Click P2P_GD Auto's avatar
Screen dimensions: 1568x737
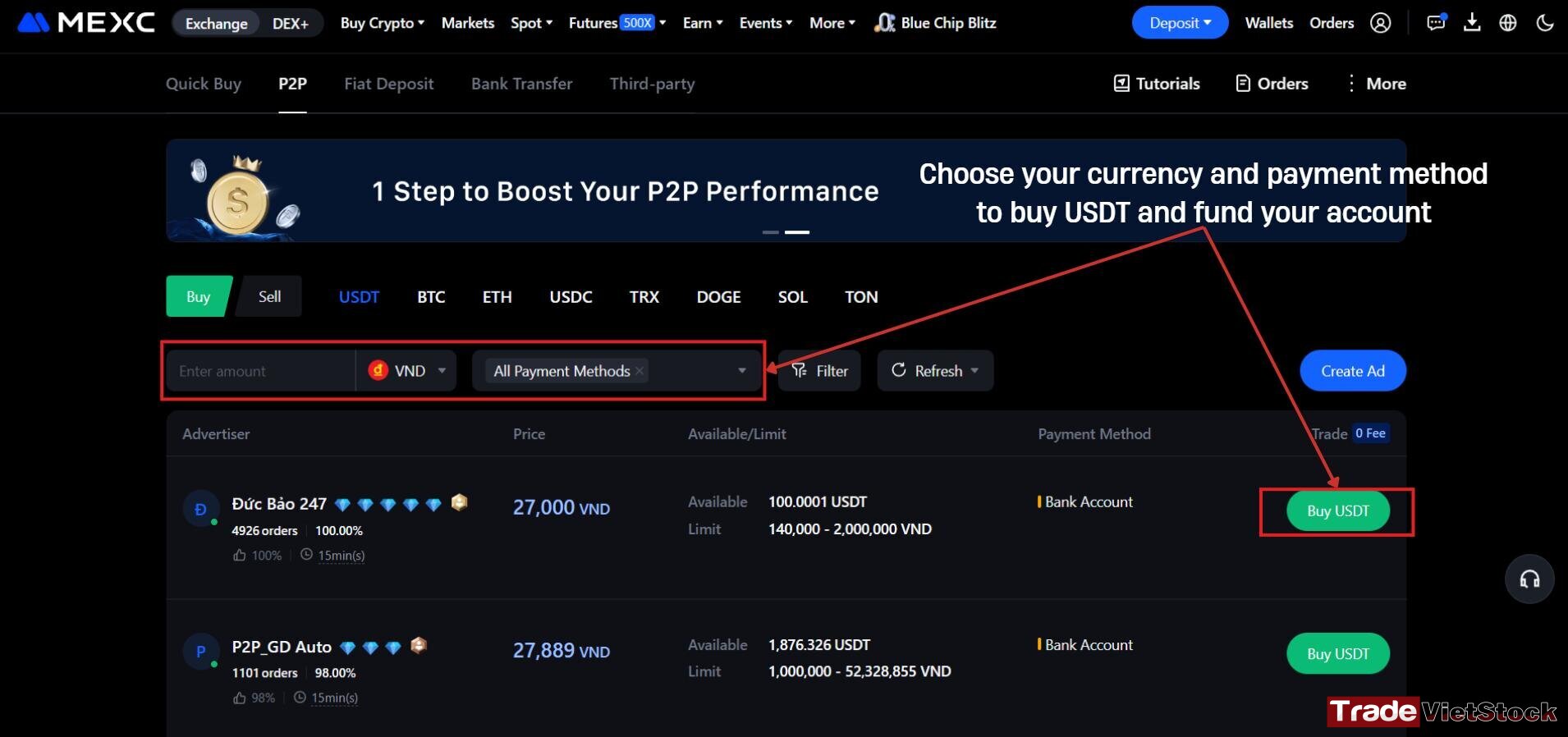[200, 652]
